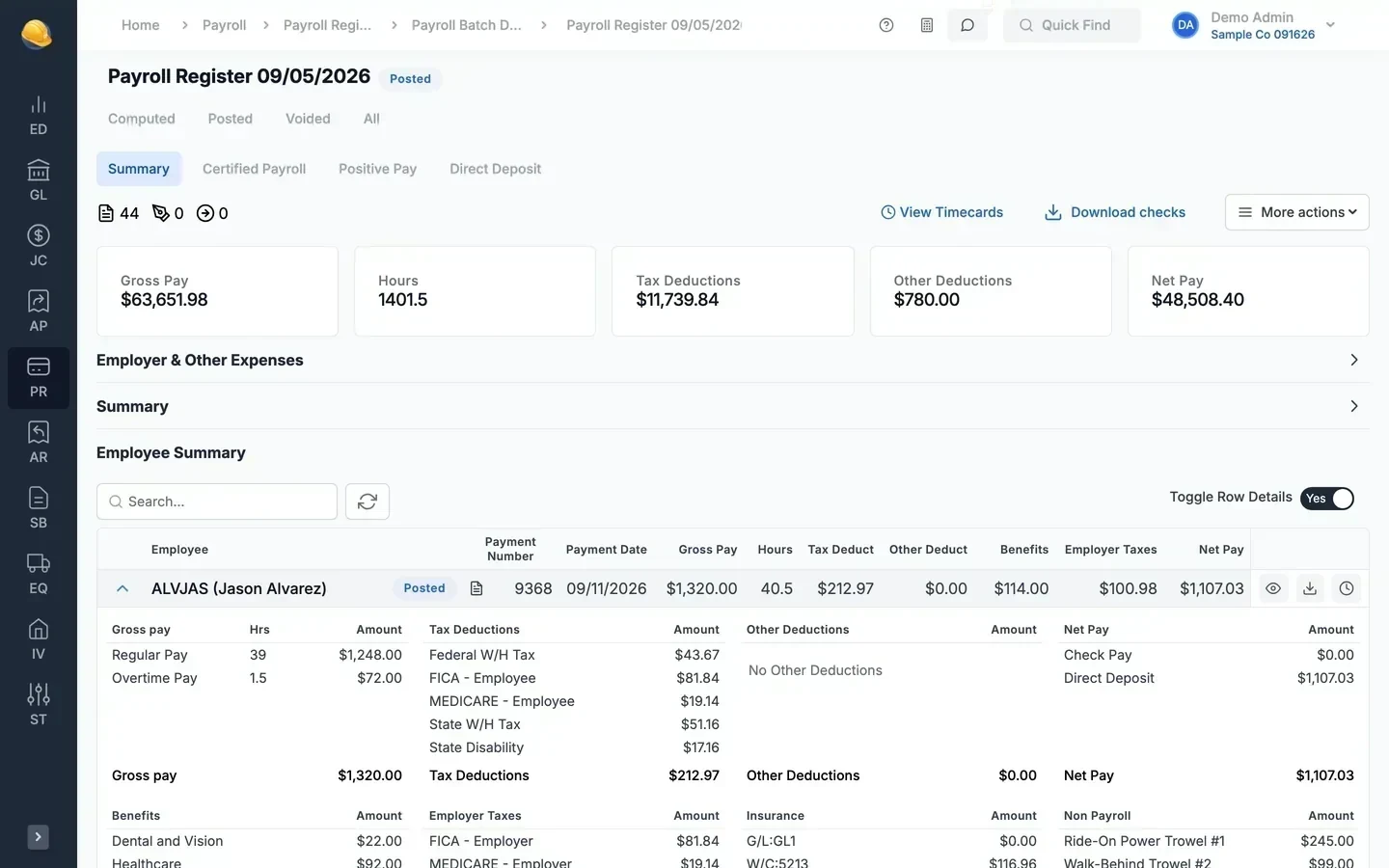1389x868 pixels.
Task: Expand Employer & Other Expenses section
Action: 733,360
